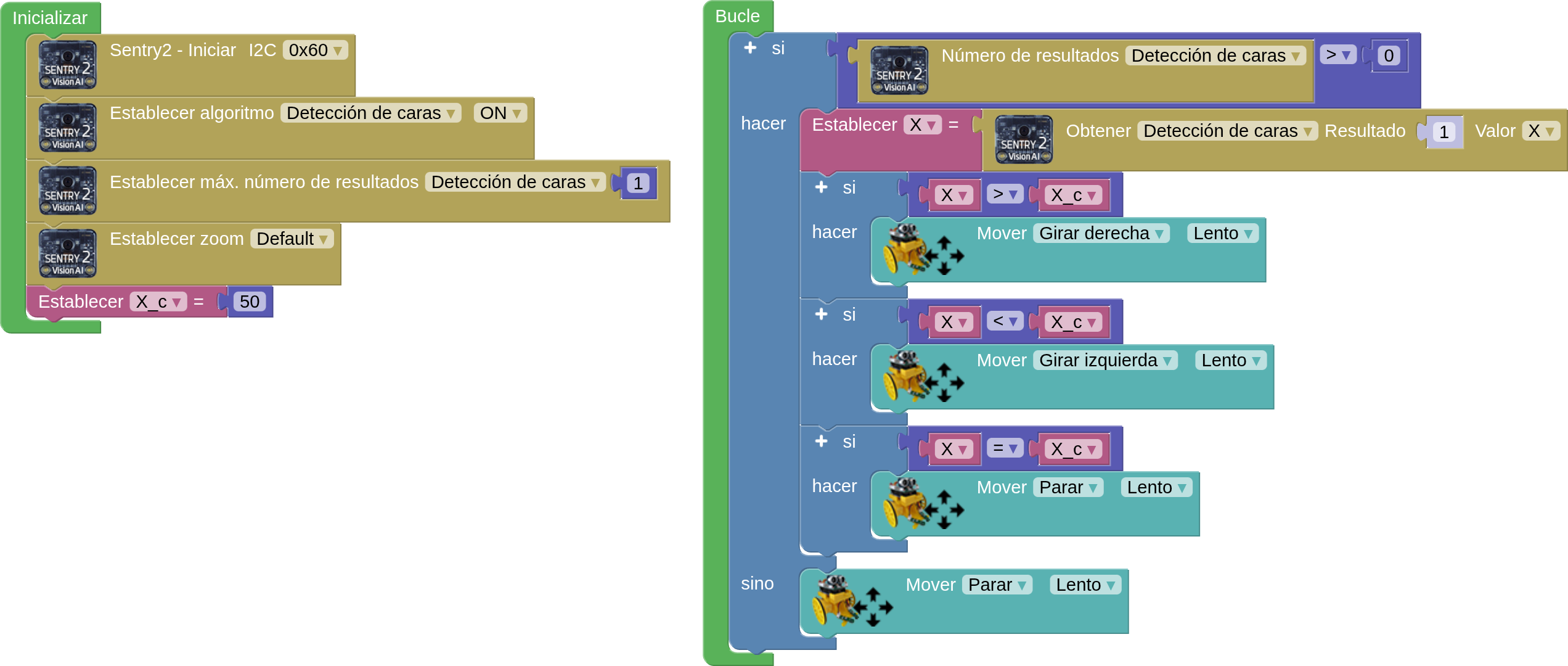
Task: Click the sino label of the if block
Action: click(757, 583)
